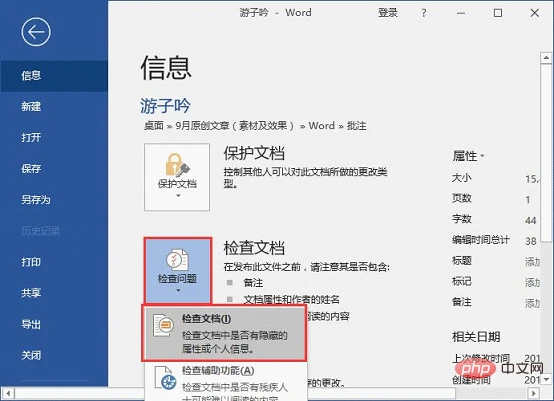This screenshot has height=401, width=554.
Task: Expand the 检查问题 button dropdown arrow
Action: 178,290
